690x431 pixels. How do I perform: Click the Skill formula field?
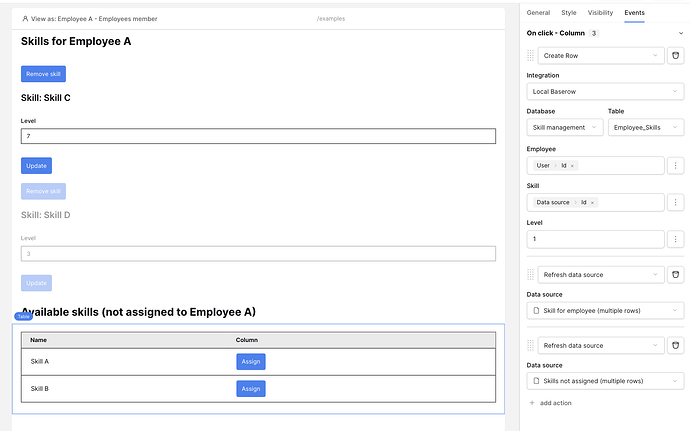pyautogui.click(x=595, y=203)
